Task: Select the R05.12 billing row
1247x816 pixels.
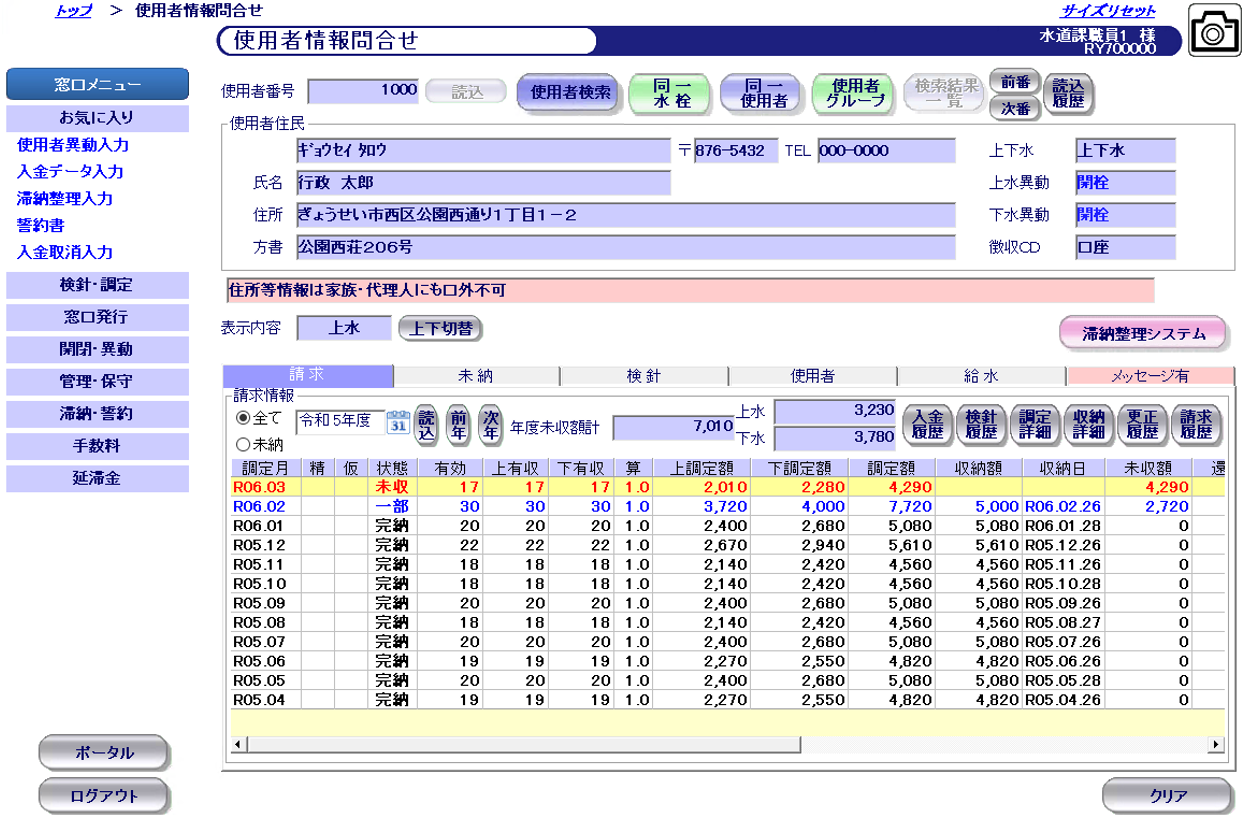Action: tap(727, 545)
